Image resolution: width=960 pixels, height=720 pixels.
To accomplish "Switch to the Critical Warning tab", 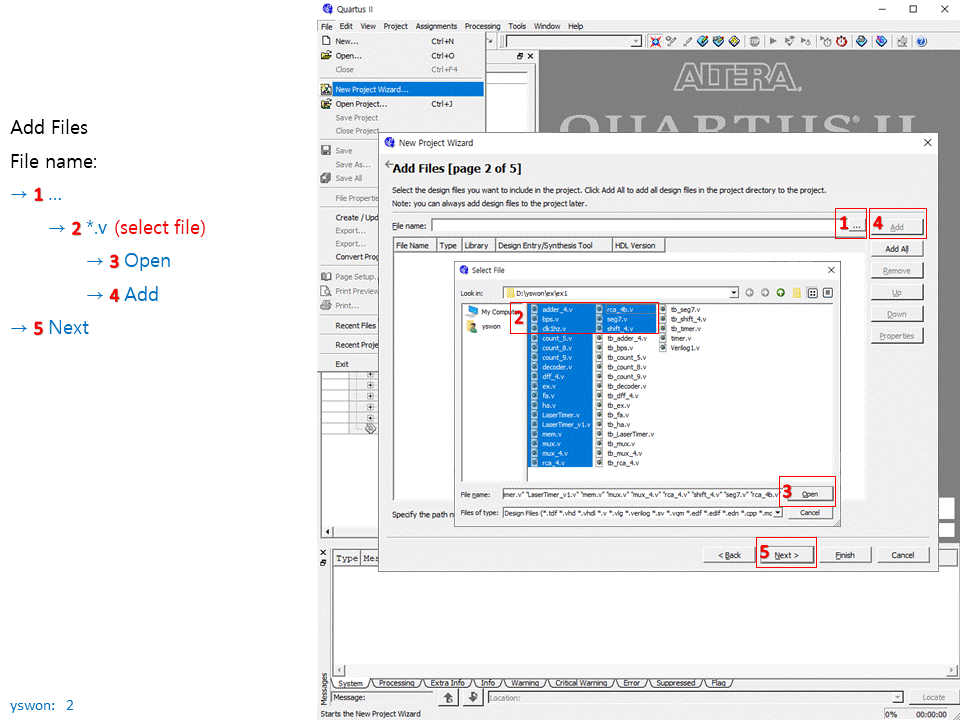I will pyautogui.click(x=581, y=683).
